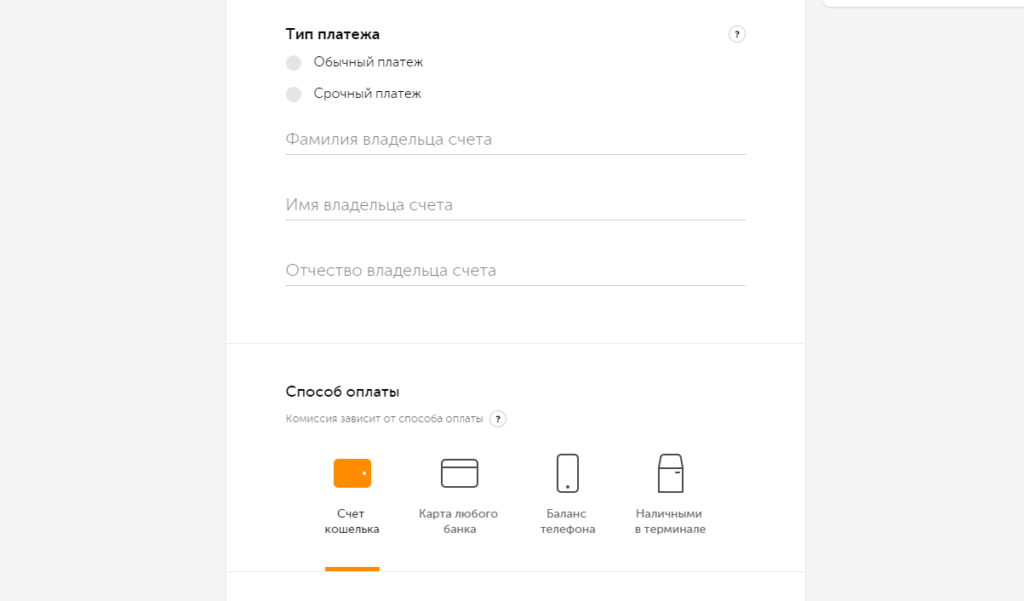
Task: Click into Имя владельца счета field
Action: pos(515,205)
